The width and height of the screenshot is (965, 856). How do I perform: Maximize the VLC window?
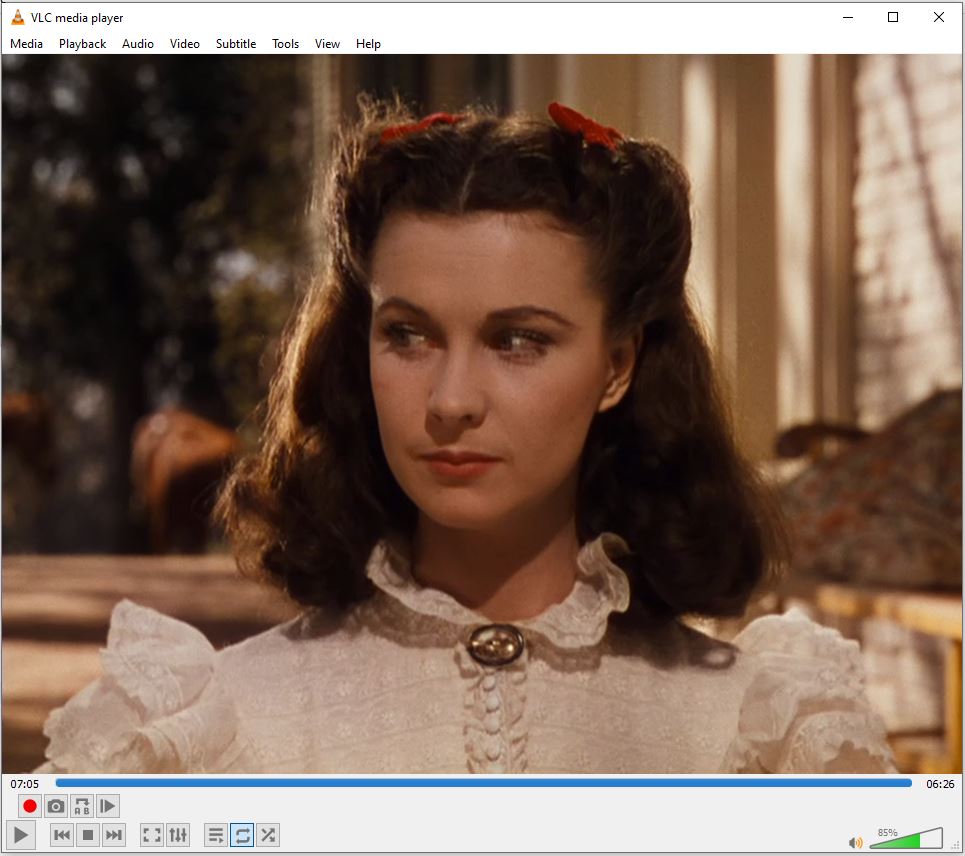tap(893, 17)
